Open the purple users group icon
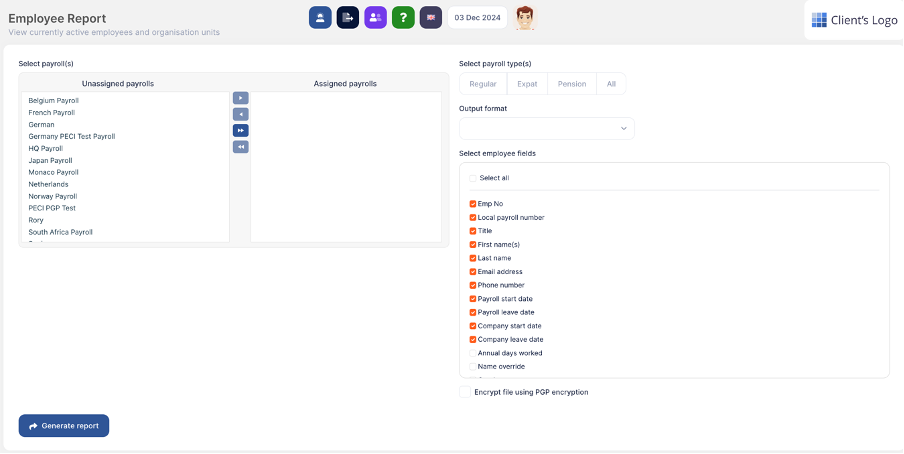 tap(375, 17)
